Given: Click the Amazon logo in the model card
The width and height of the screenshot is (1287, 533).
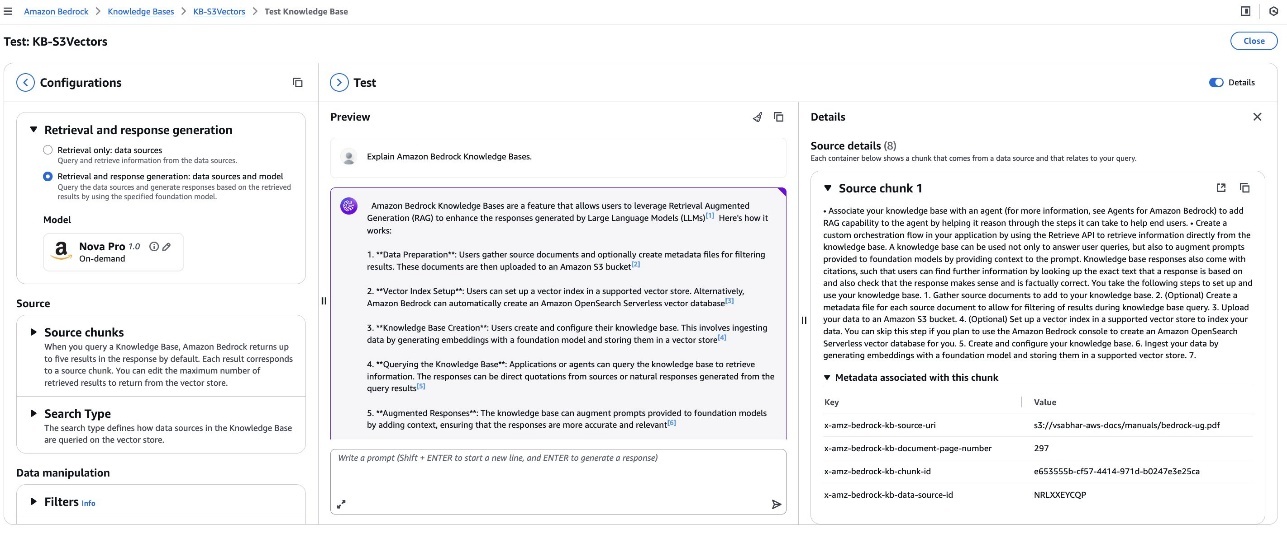Looking at the screenshot, I should click(x=60, y=252).
